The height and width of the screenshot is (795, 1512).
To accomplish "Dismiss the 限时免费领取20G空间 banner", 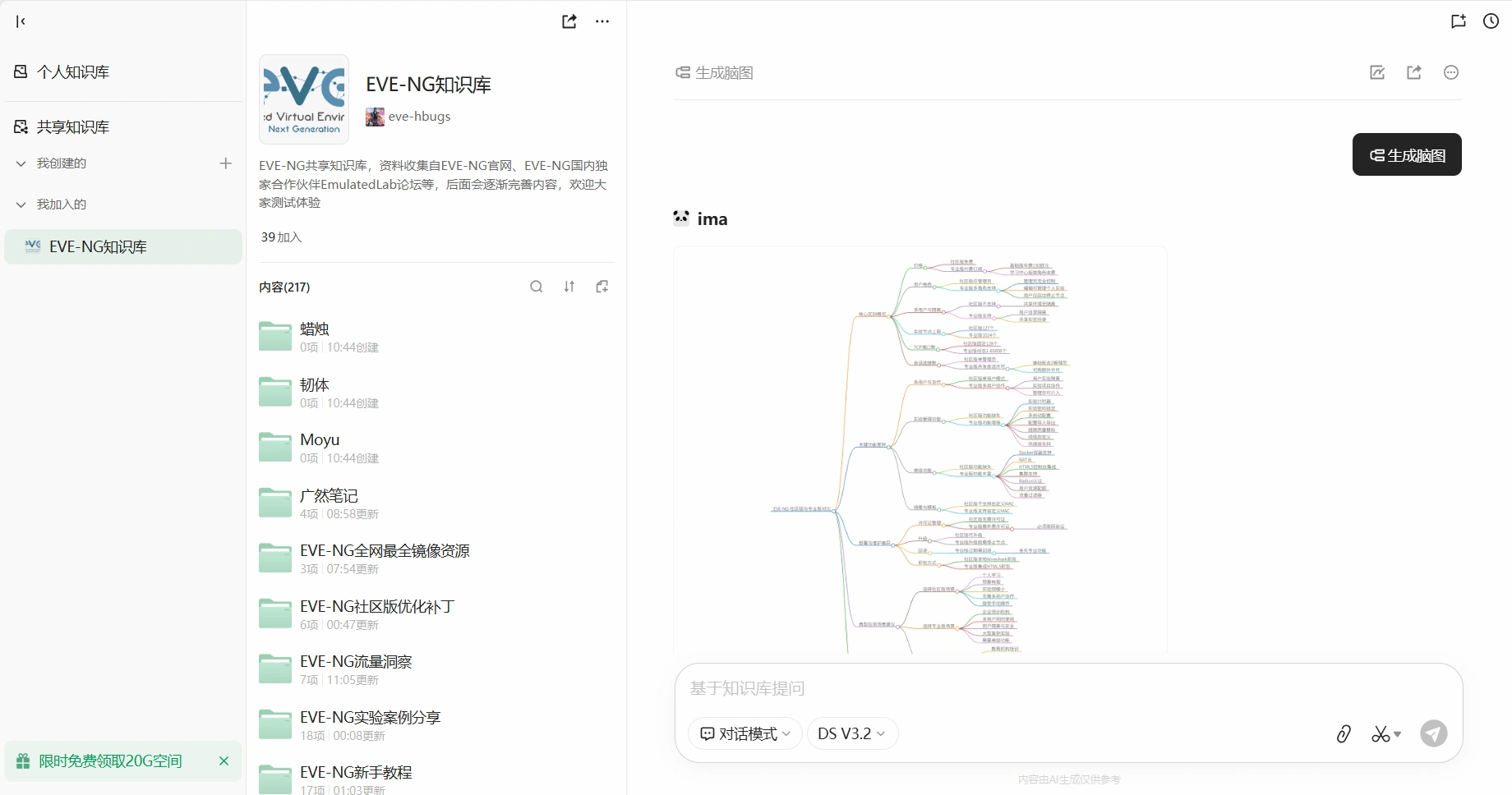I will coord(224,761).
